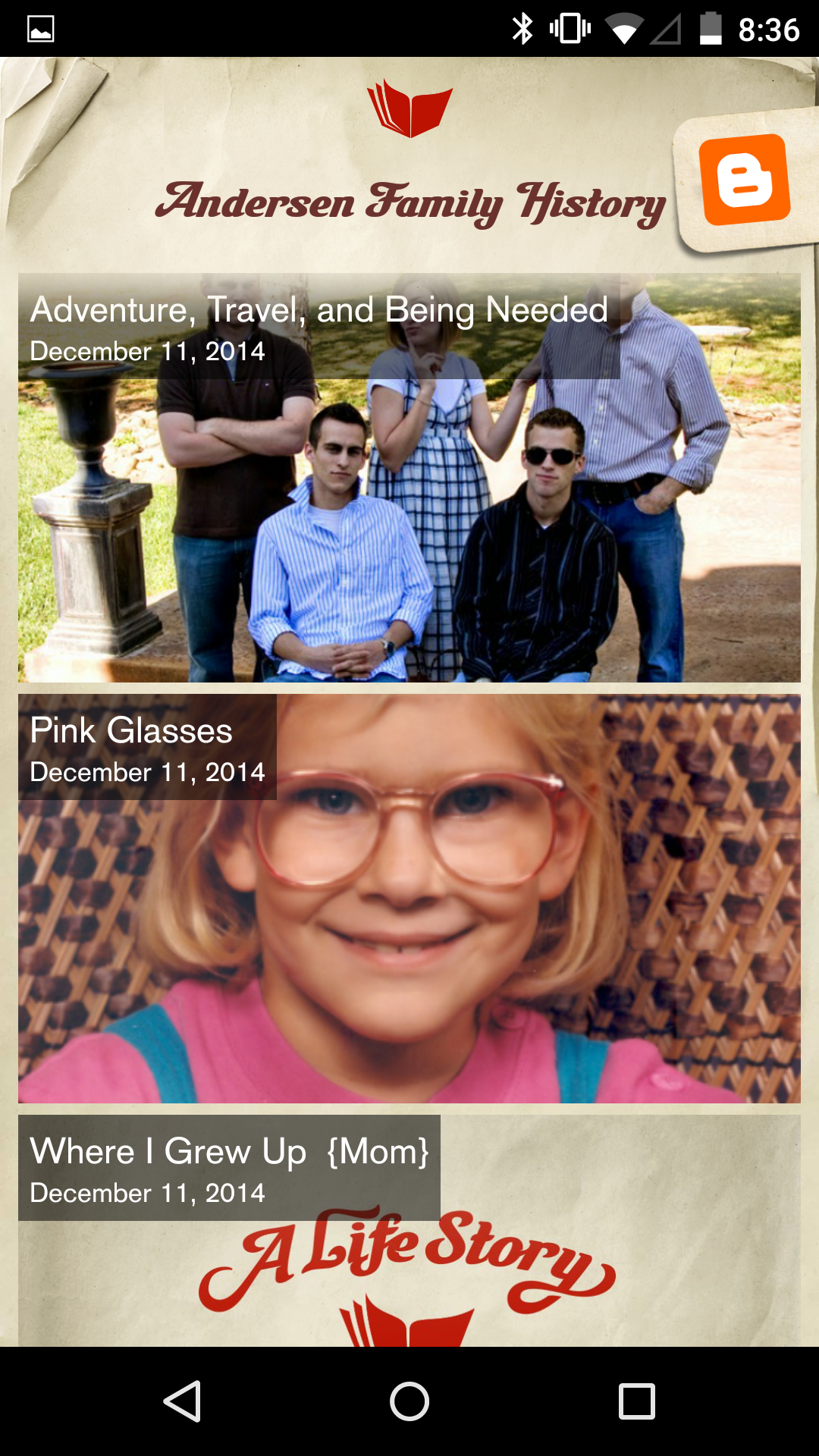Viewport: 819px width, 1456px height.
Task: Tap the picture notification icon in status bar
Action: 41,29
